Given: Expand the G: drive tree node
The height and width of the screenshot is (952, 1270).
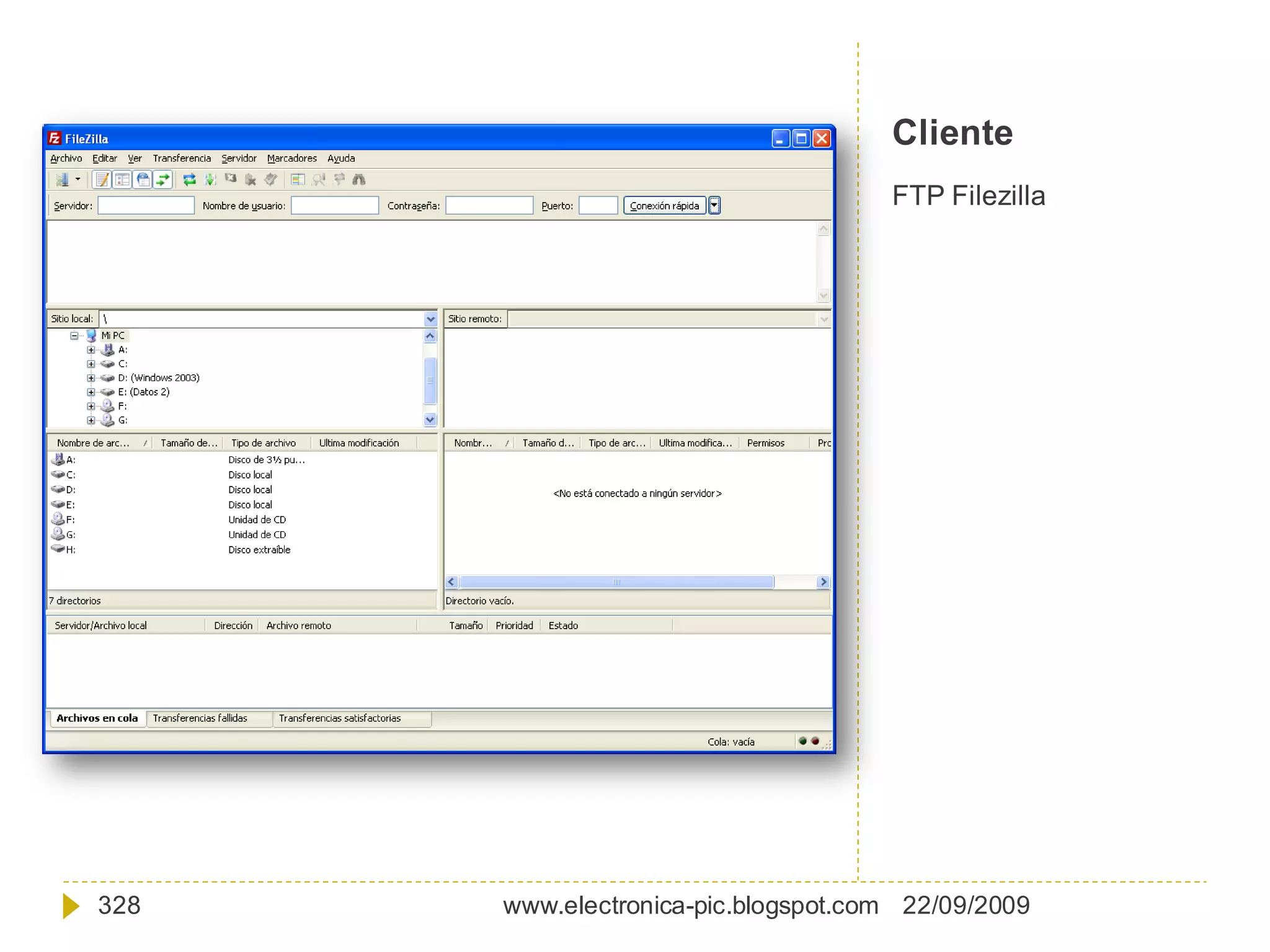Looking at the screenshot, I should (x=91, y=420).
